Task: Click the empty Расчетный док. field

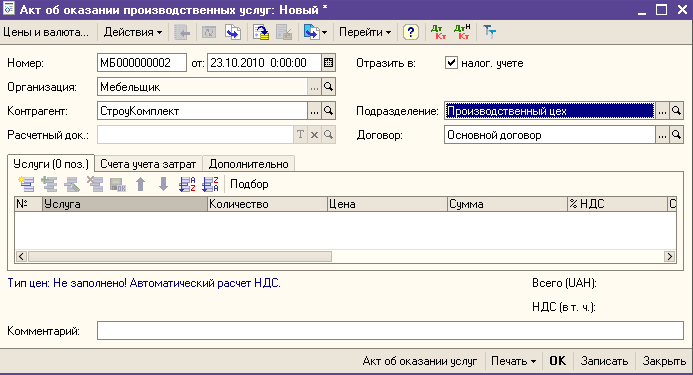Action: [x=195, y=134]
